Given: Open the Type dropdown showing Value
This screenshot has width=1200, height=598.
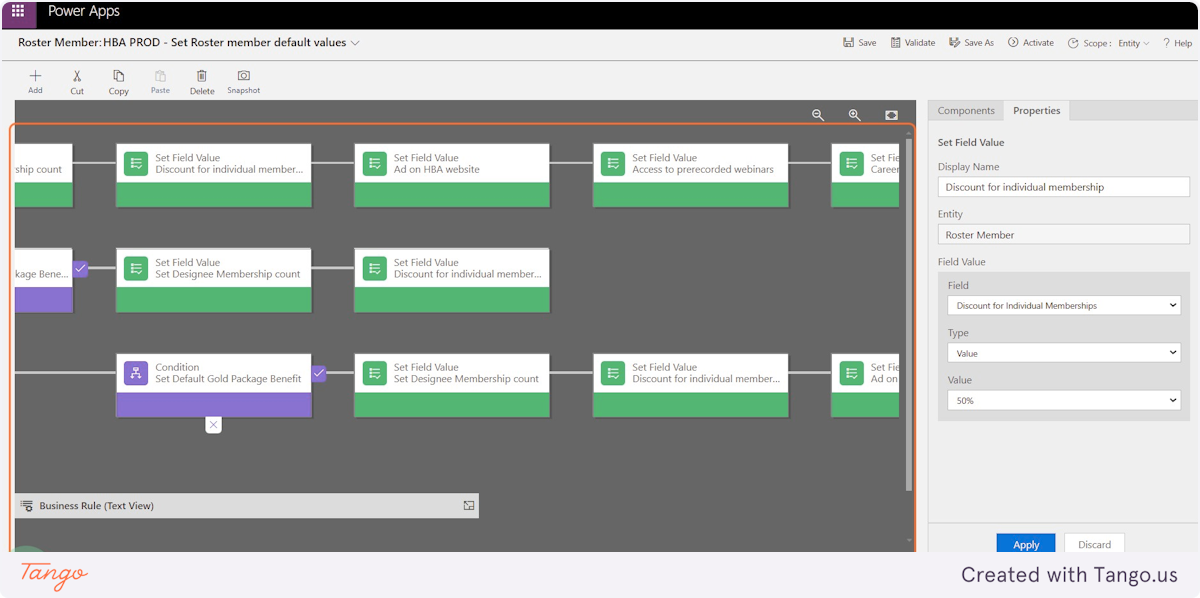Looking at the screenshot, I should (x=1063, y=353).
